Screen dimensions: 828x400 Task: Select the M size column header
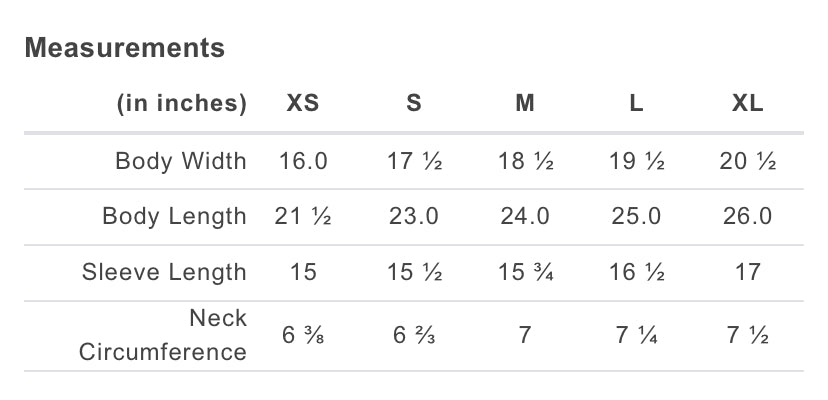[525, 103]
